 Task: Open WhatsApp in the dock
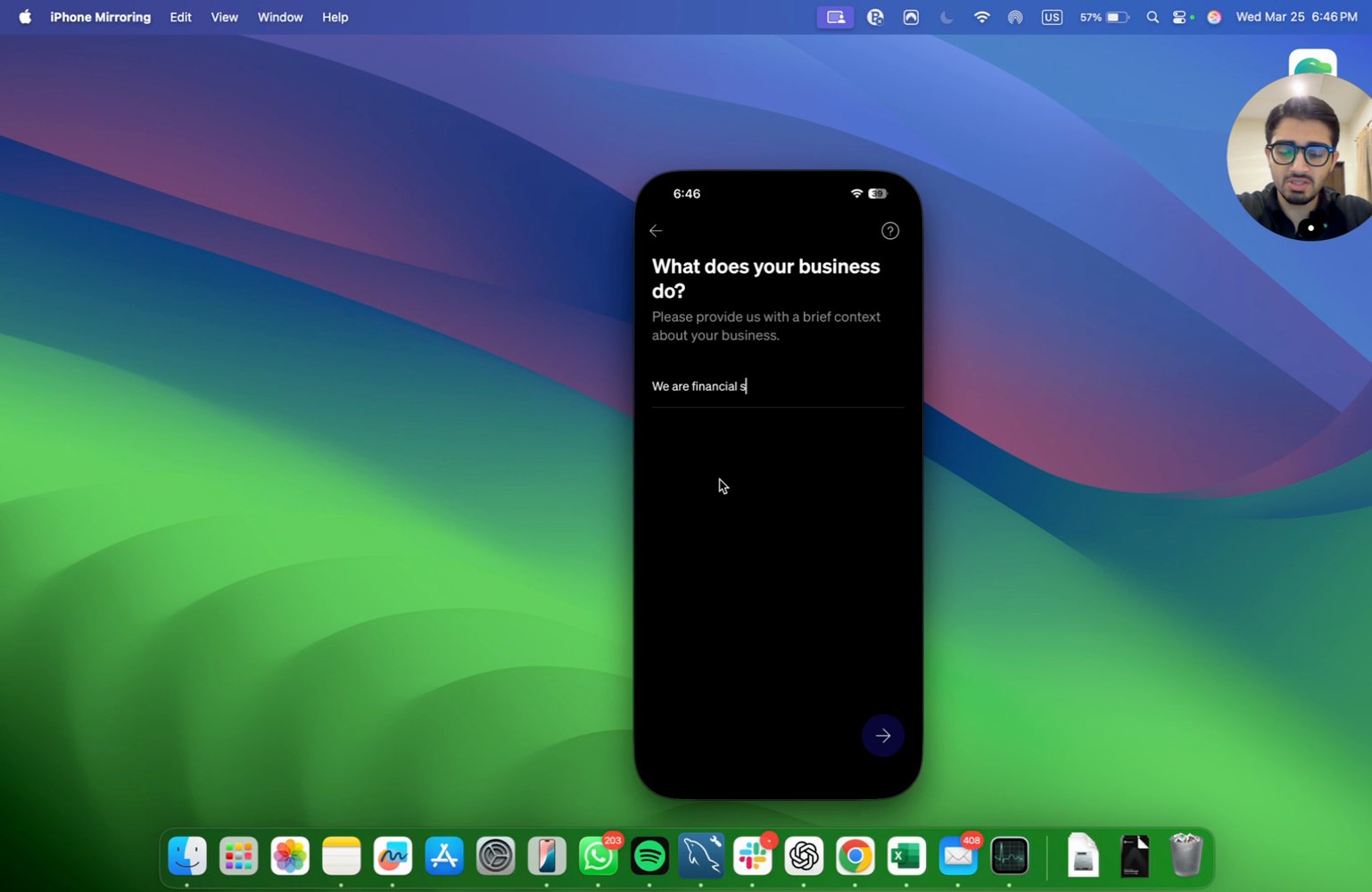(x=598, y=856)
